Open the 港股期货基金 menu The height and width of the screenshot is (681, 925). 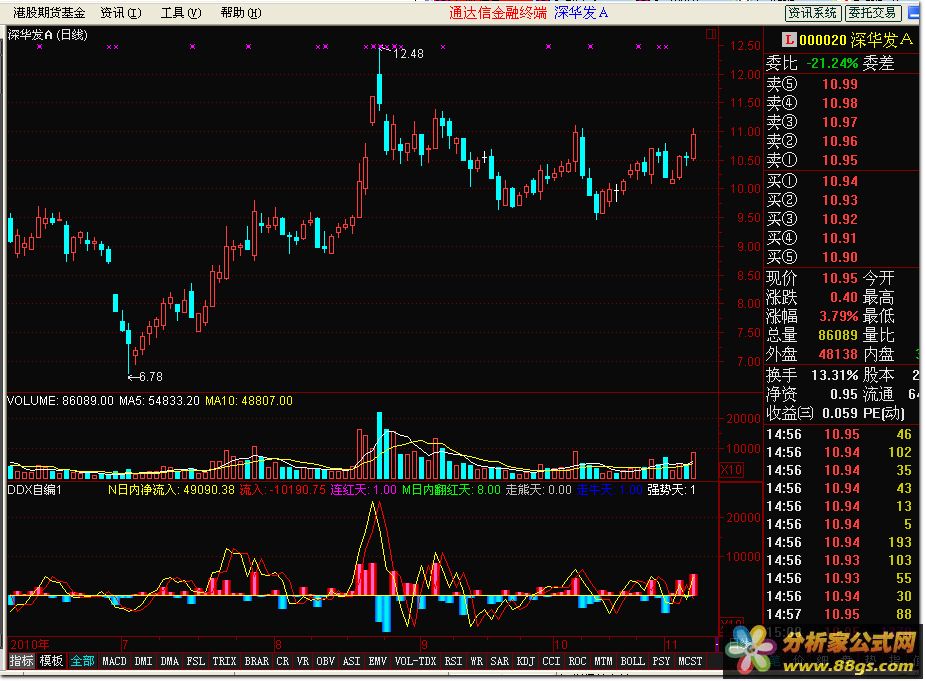coord(50,12)
